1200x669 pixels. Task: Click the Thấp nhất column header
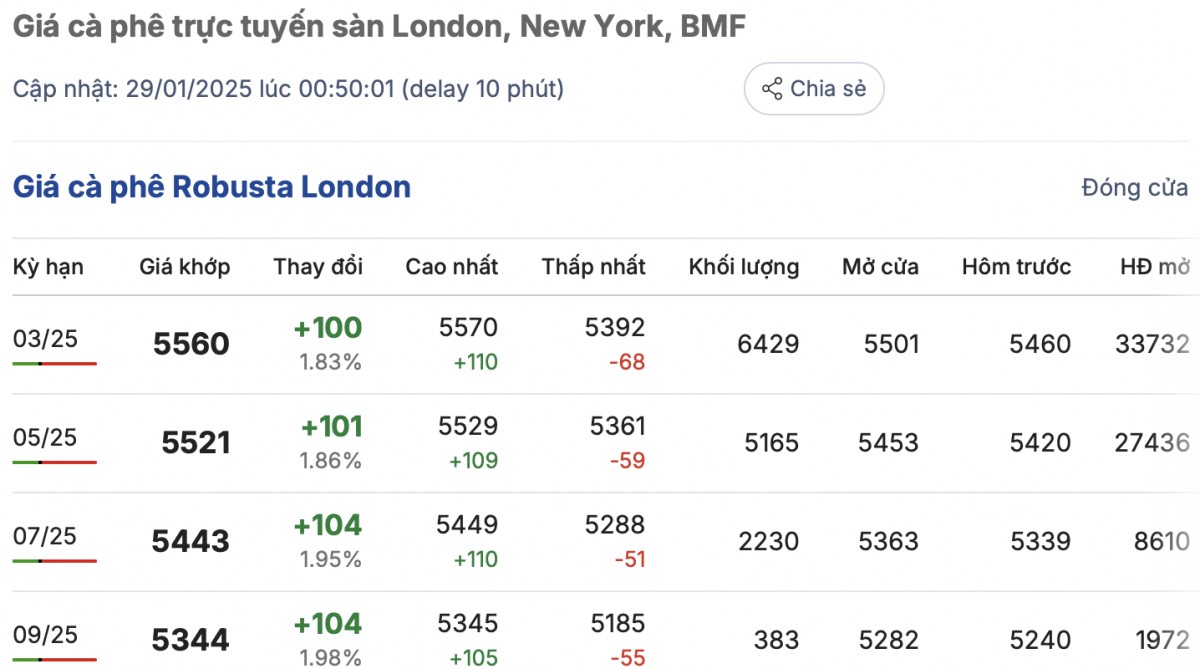point(593,267)
